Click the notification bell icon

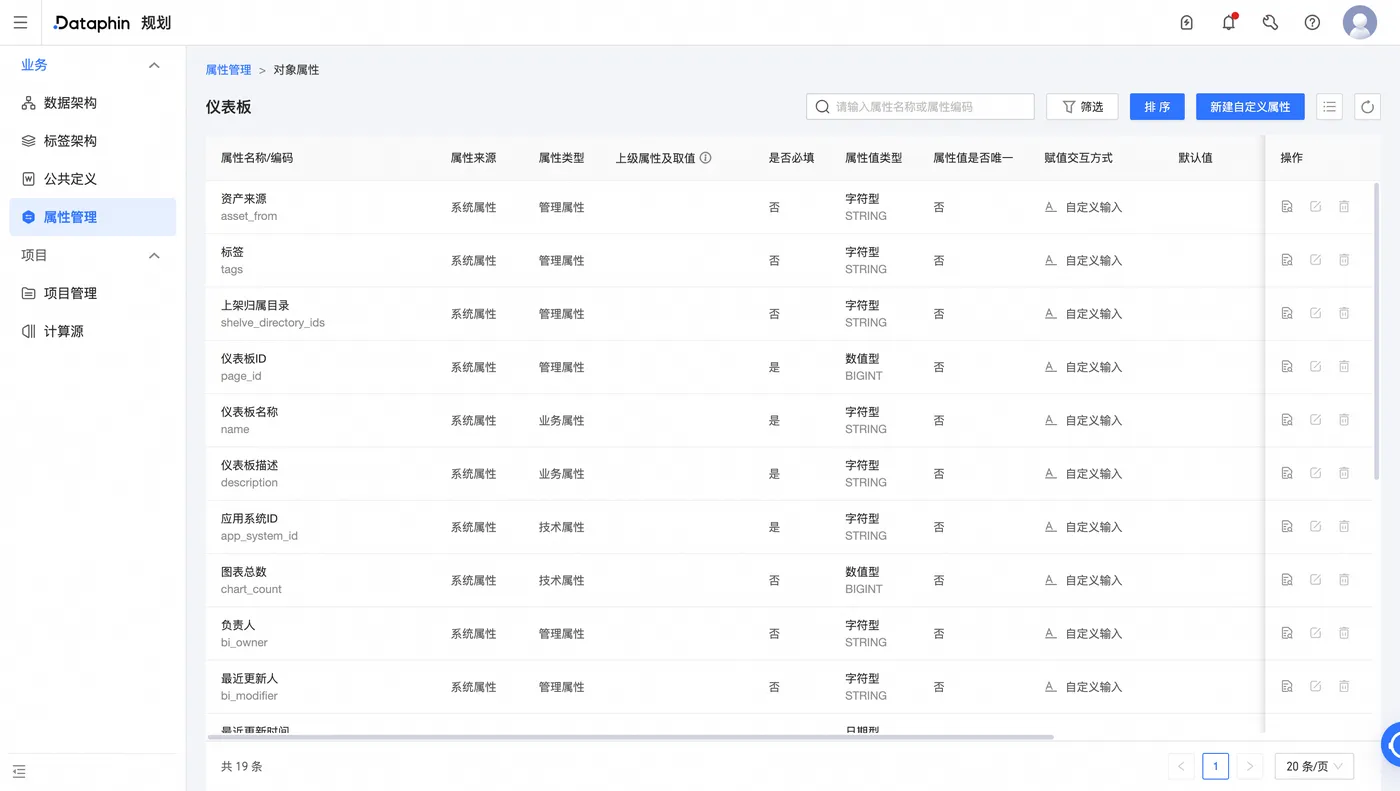[x=1229, y=22]
